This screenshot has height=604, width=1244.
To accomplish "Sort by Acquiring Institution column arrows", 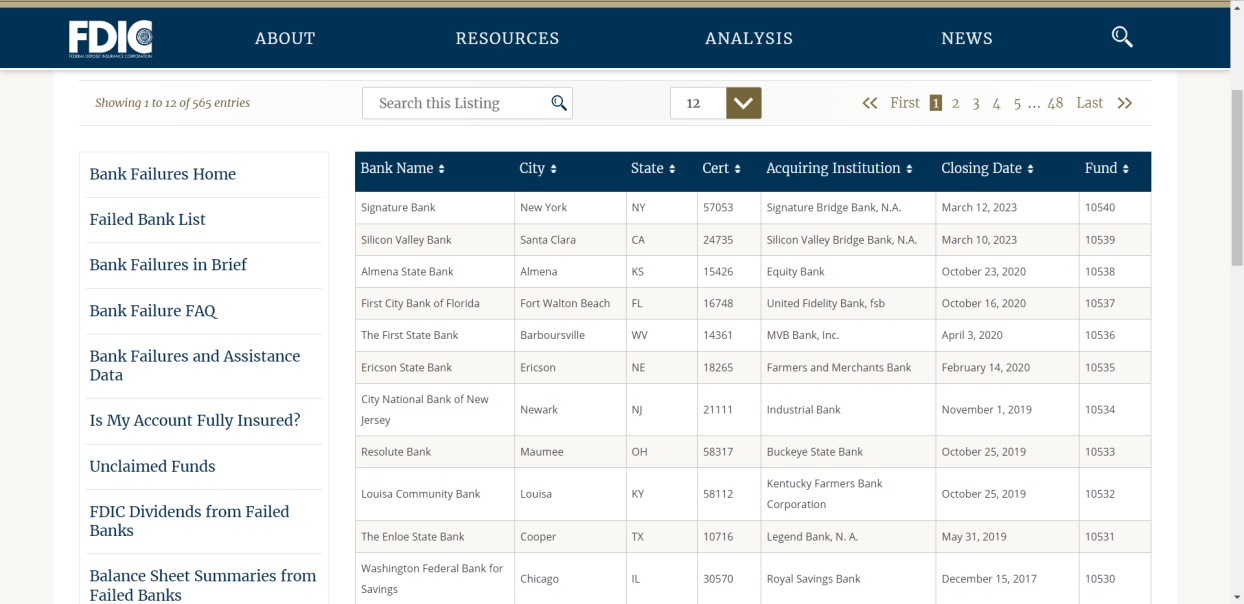I will [x=909, y=169].
